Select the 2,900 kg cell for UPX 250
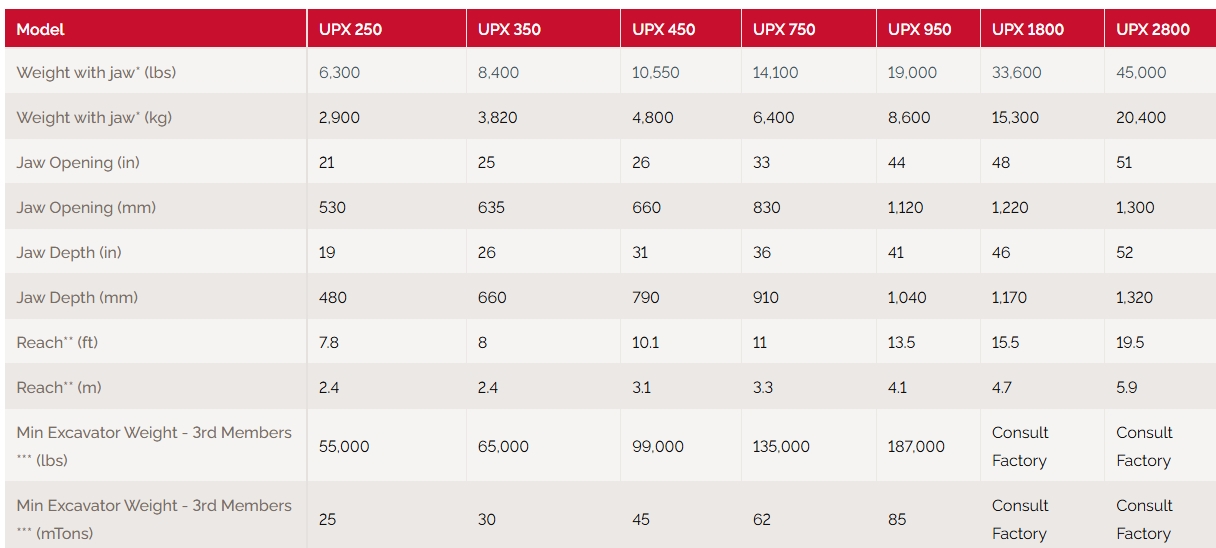This screenshot has height=548, width=1216. (x=339, y=118)
